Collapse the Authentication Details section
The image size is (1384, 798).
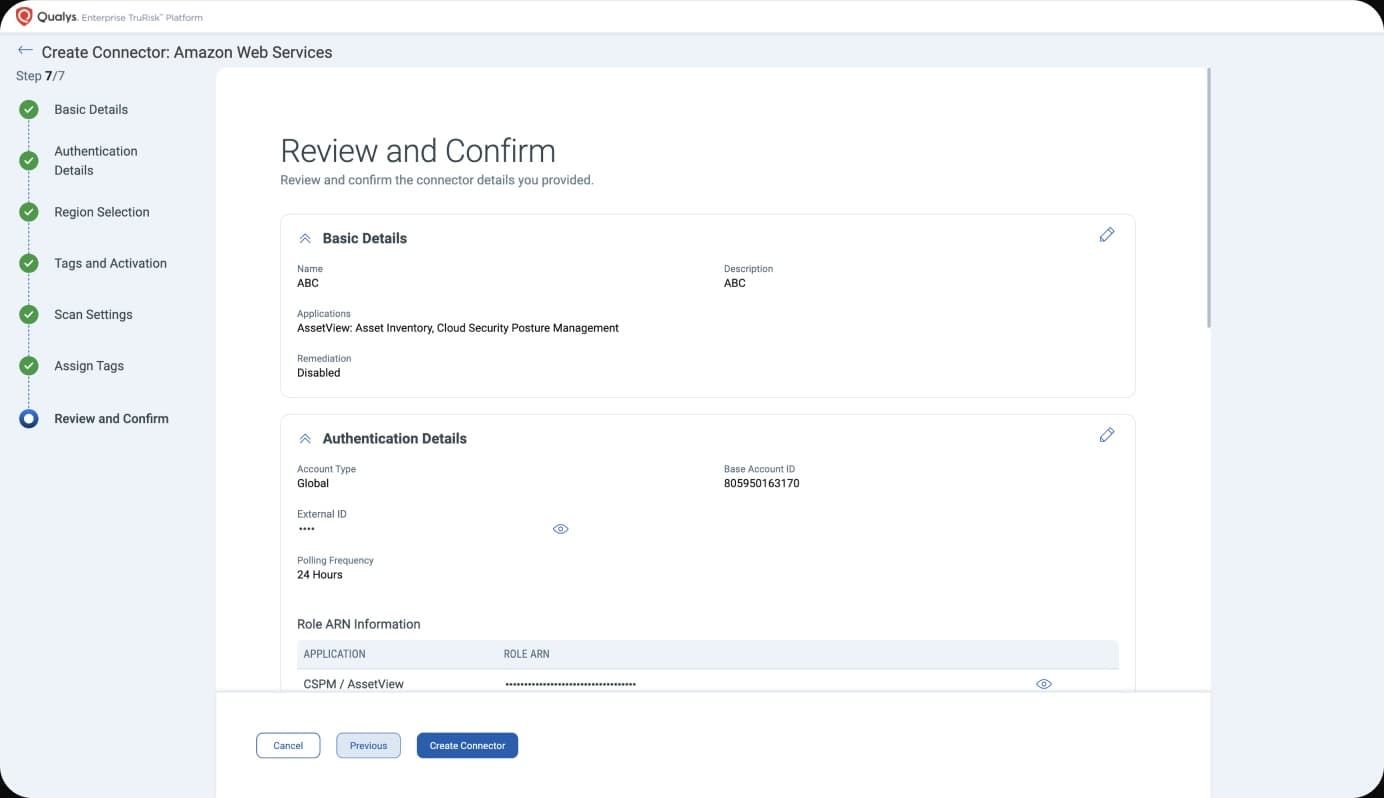305,439
